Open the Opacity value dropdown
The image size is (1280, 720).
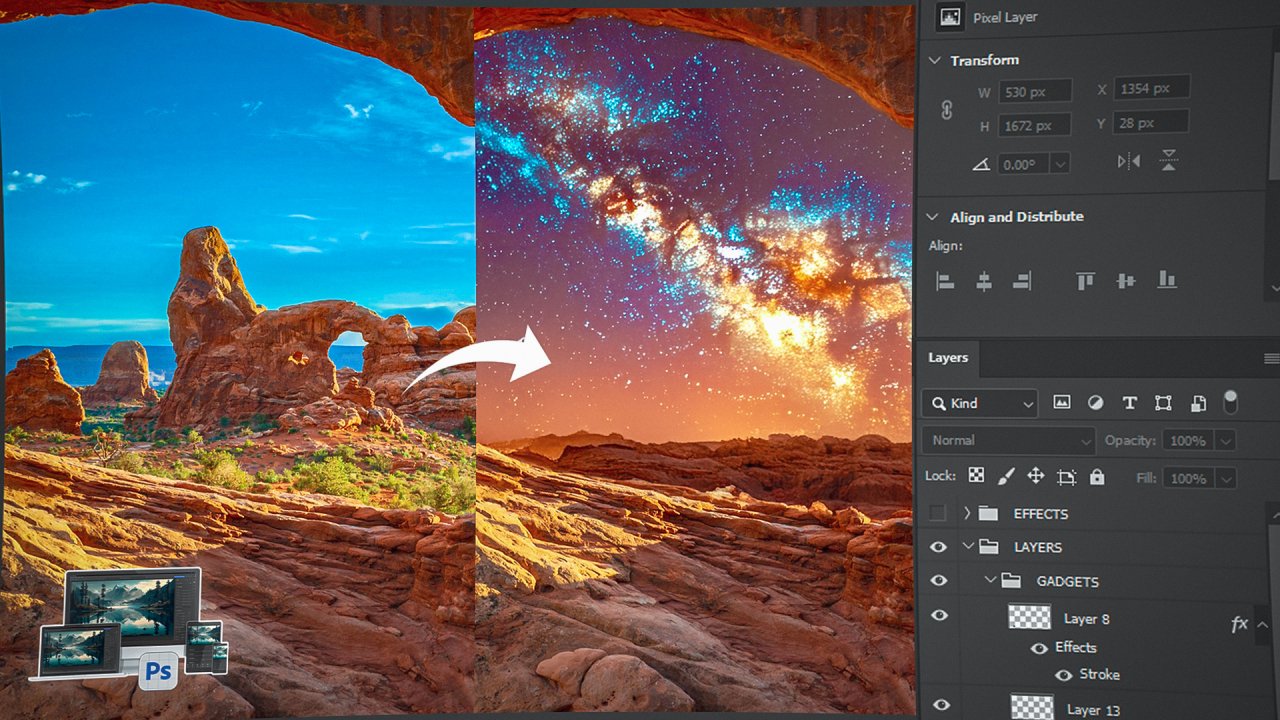pos(1224,440)
